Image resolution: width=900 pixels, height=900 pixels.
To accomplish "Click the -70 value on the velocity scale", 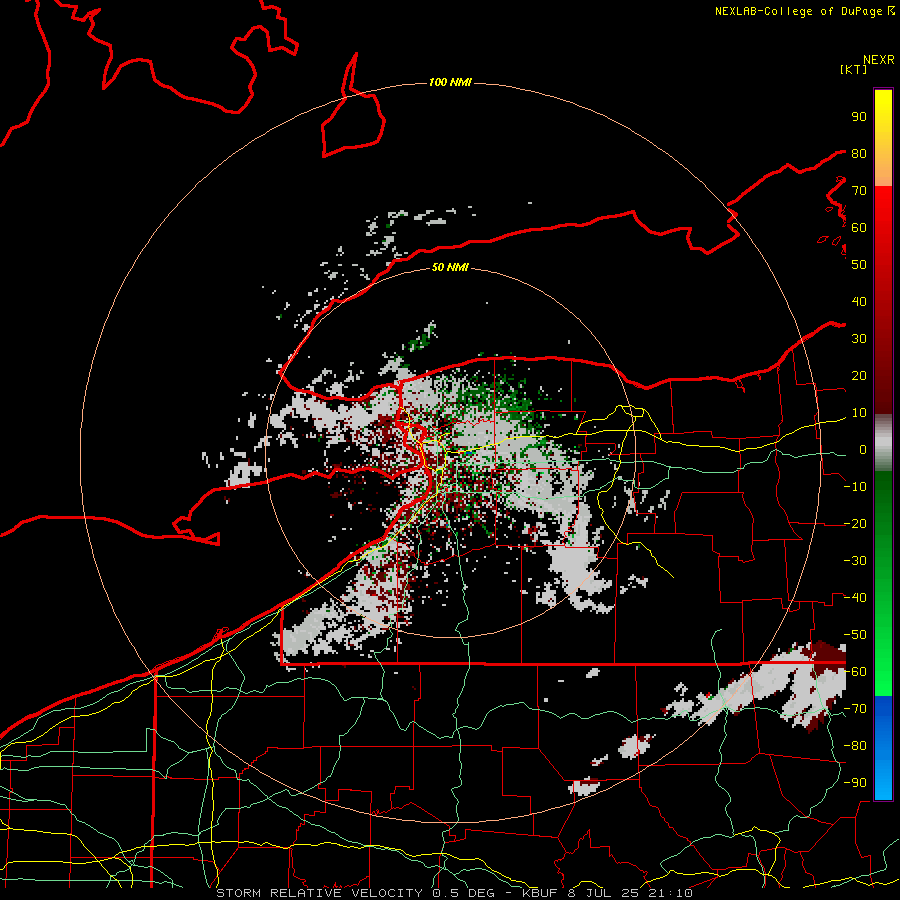I will 855,709.
